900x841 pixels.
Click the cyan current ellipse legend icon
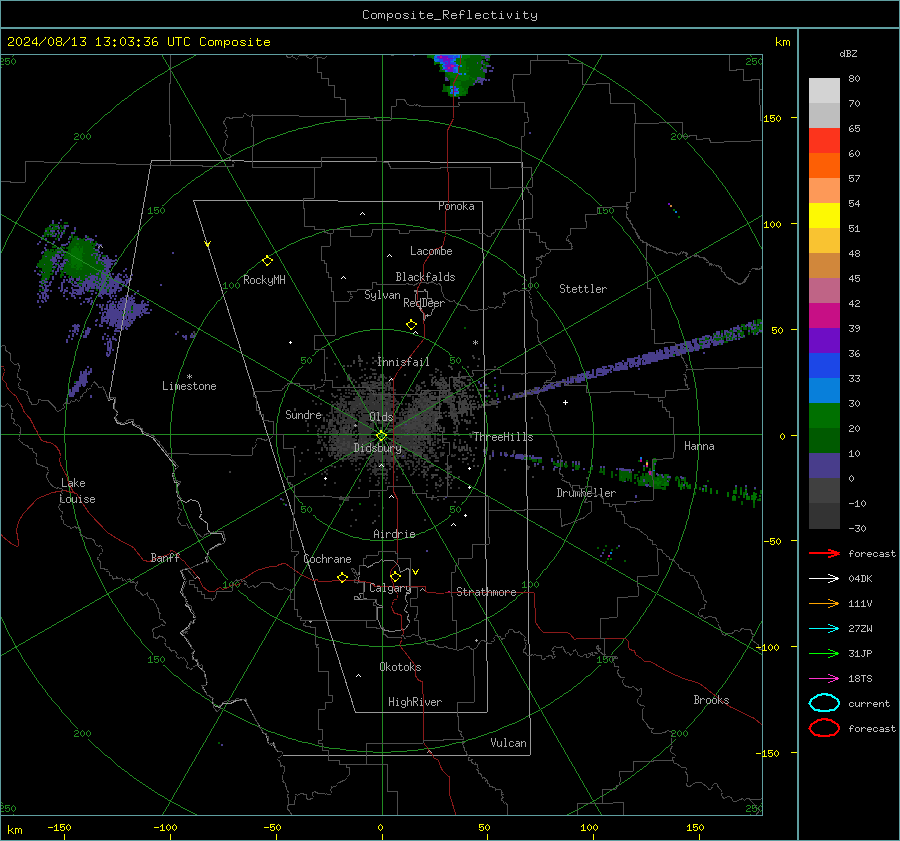(x=824, y=703)
